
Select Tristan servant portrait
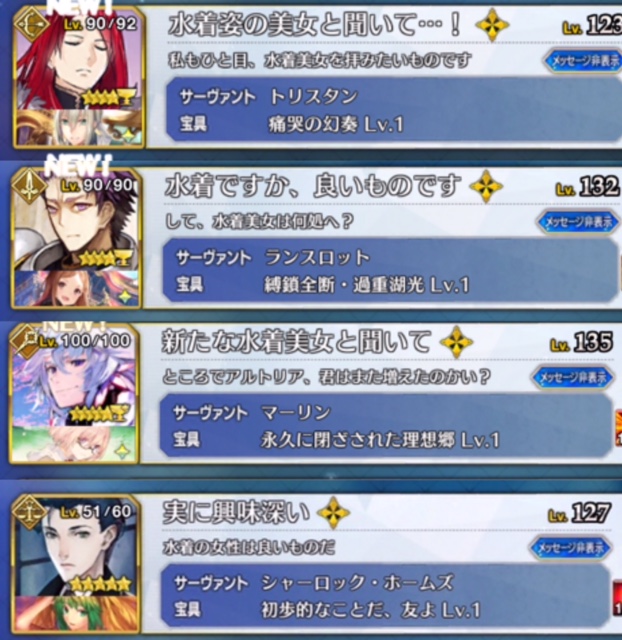pyautogui.click(x=79, y=59)
